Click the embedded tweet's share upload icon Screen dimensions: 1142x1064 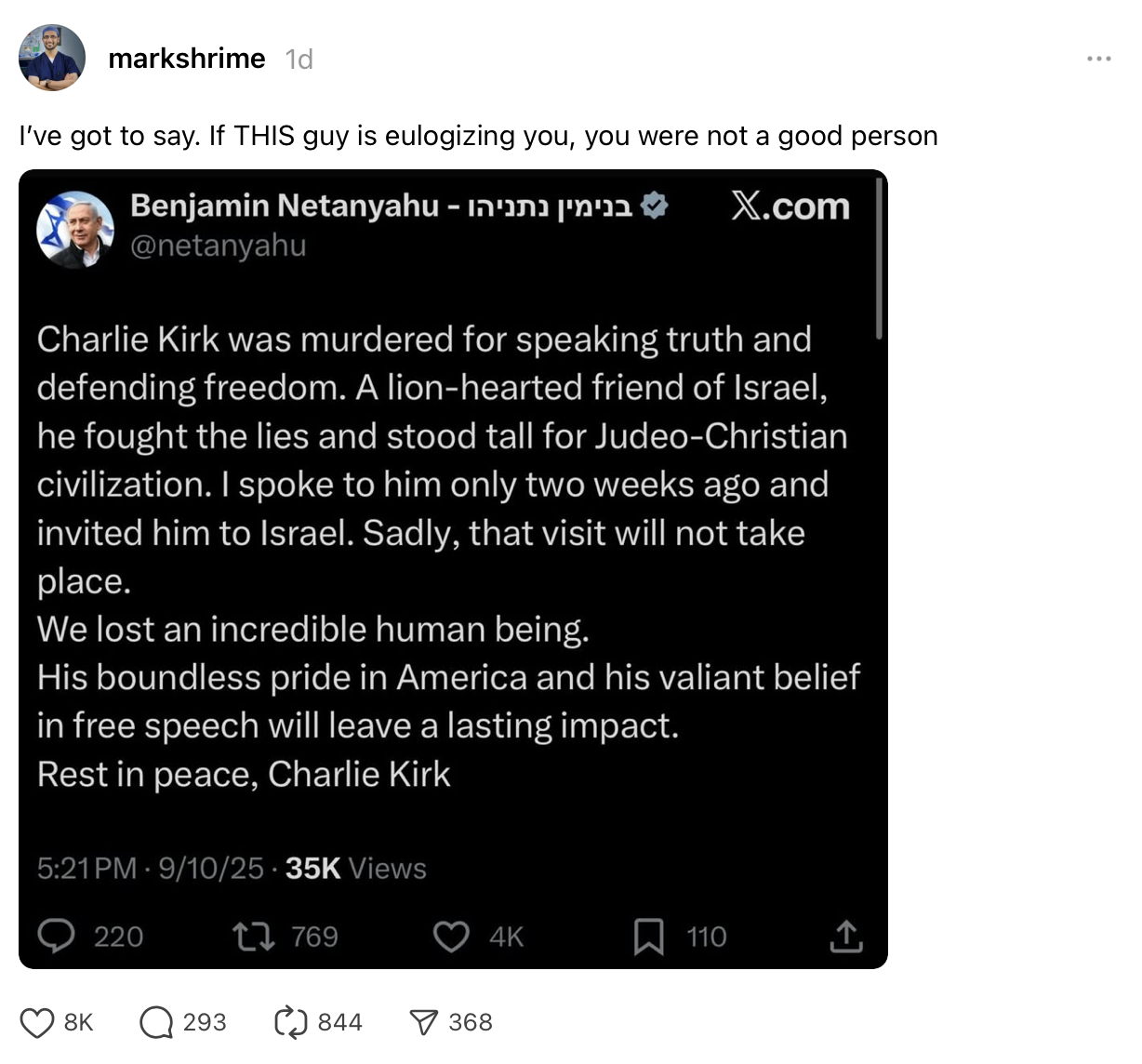pos(845,937)
